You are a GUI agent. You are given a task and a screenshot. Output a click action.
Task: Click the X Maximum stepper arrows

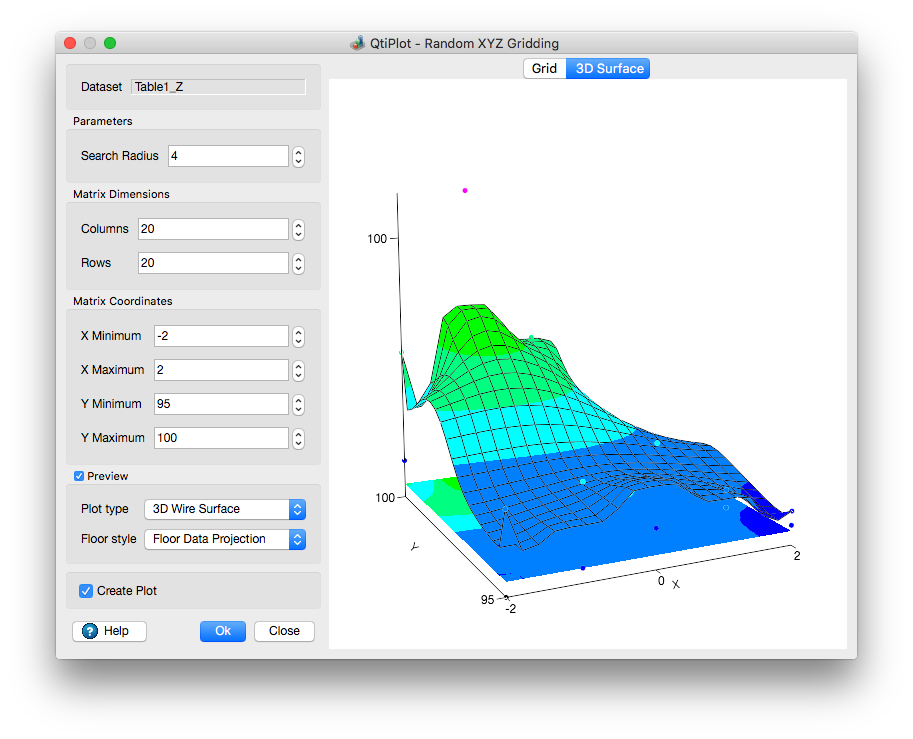pos(298,370)
